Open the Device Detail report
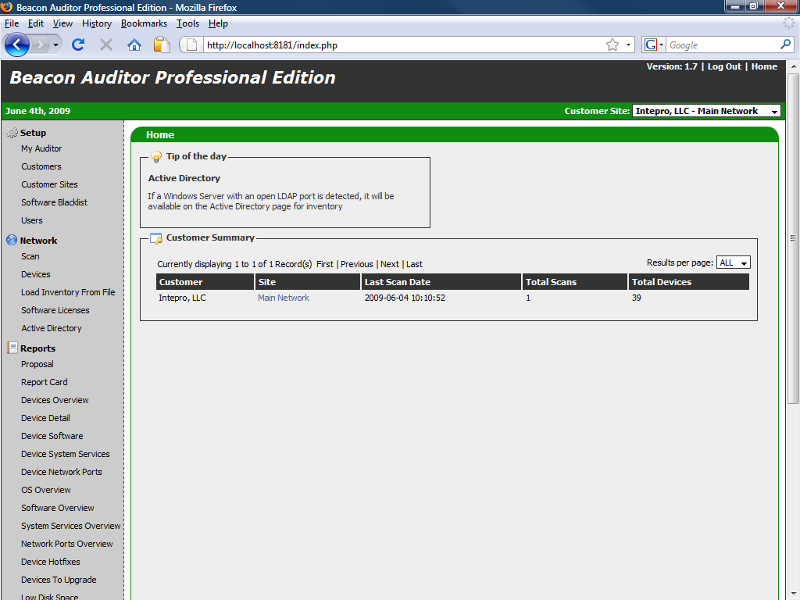The height and width of the screenshot is (600, 800). [x=45, y=418]
